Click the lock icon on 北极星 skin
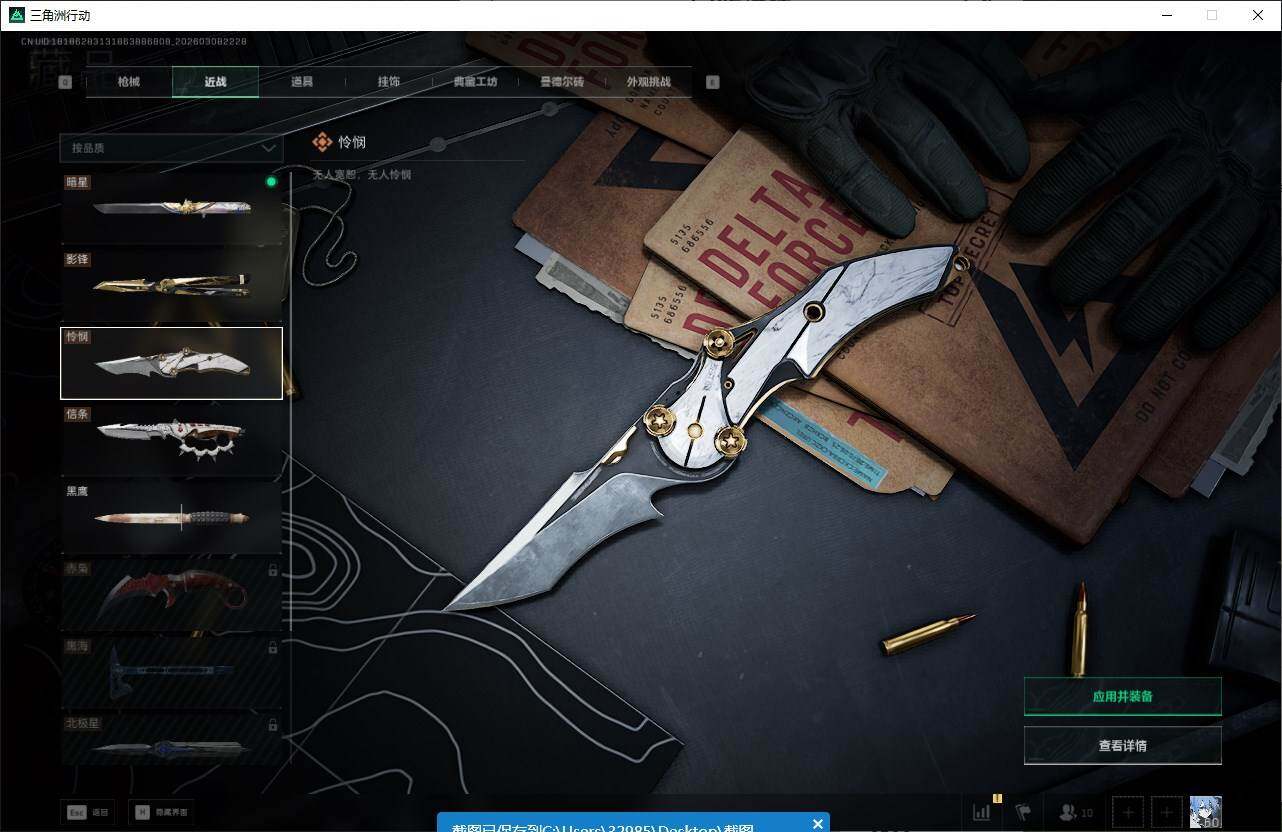The width and height of the screenshot is (1282, 832). click(x=273, y=724)
